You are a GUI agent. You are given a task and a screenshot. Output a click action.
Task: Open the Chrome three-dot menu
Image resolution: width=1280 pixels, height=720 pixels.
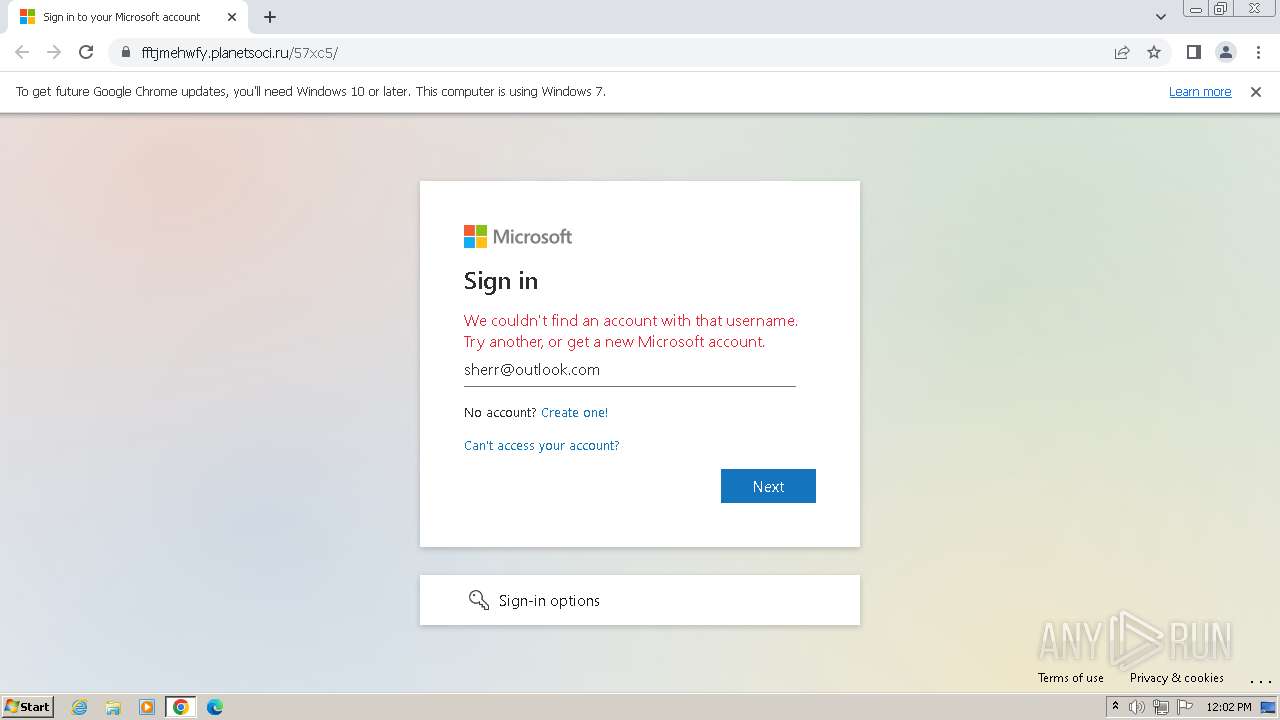(1258, 52)
